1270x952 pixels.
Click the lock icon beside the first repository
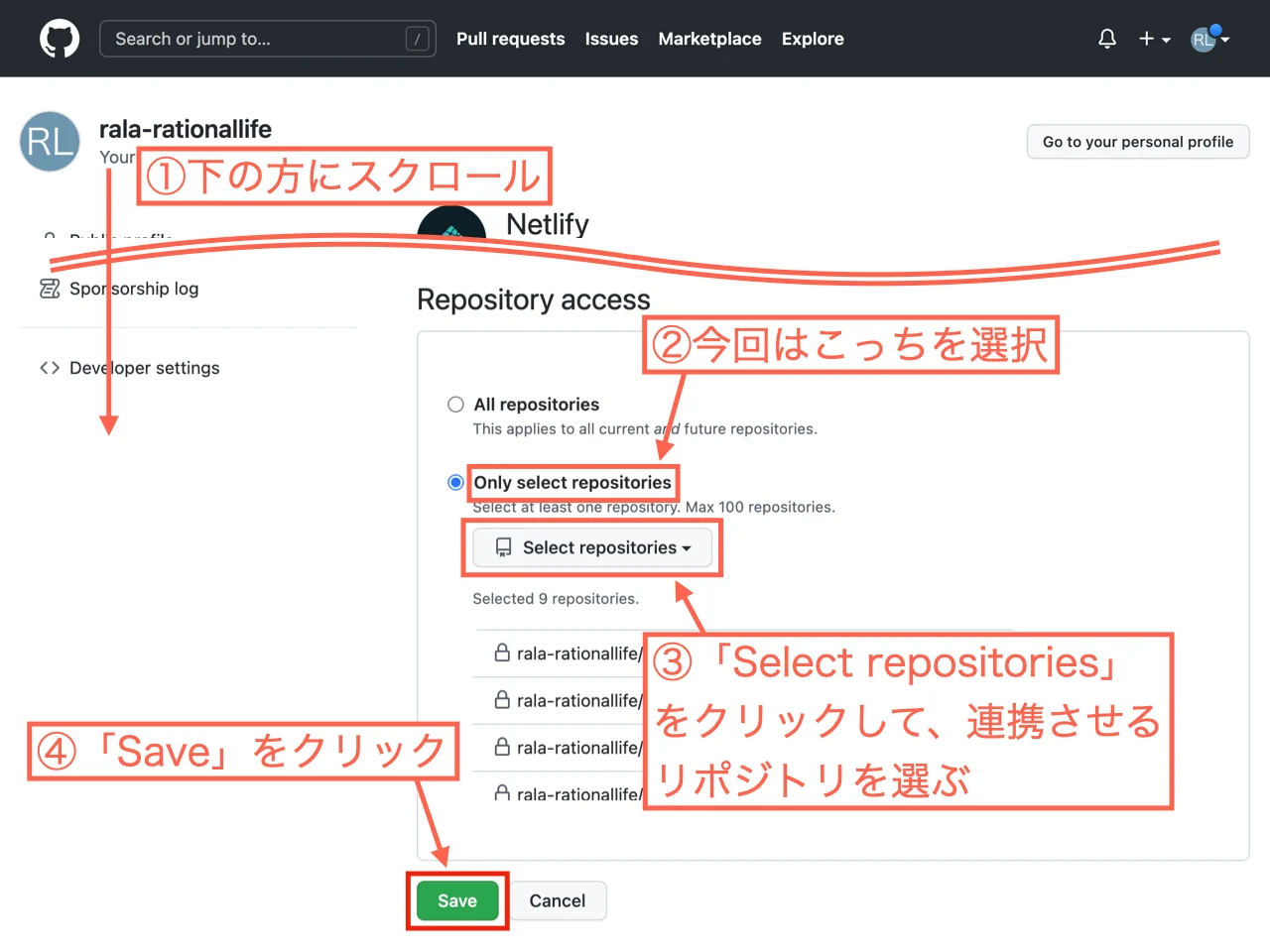click(501, 653)
